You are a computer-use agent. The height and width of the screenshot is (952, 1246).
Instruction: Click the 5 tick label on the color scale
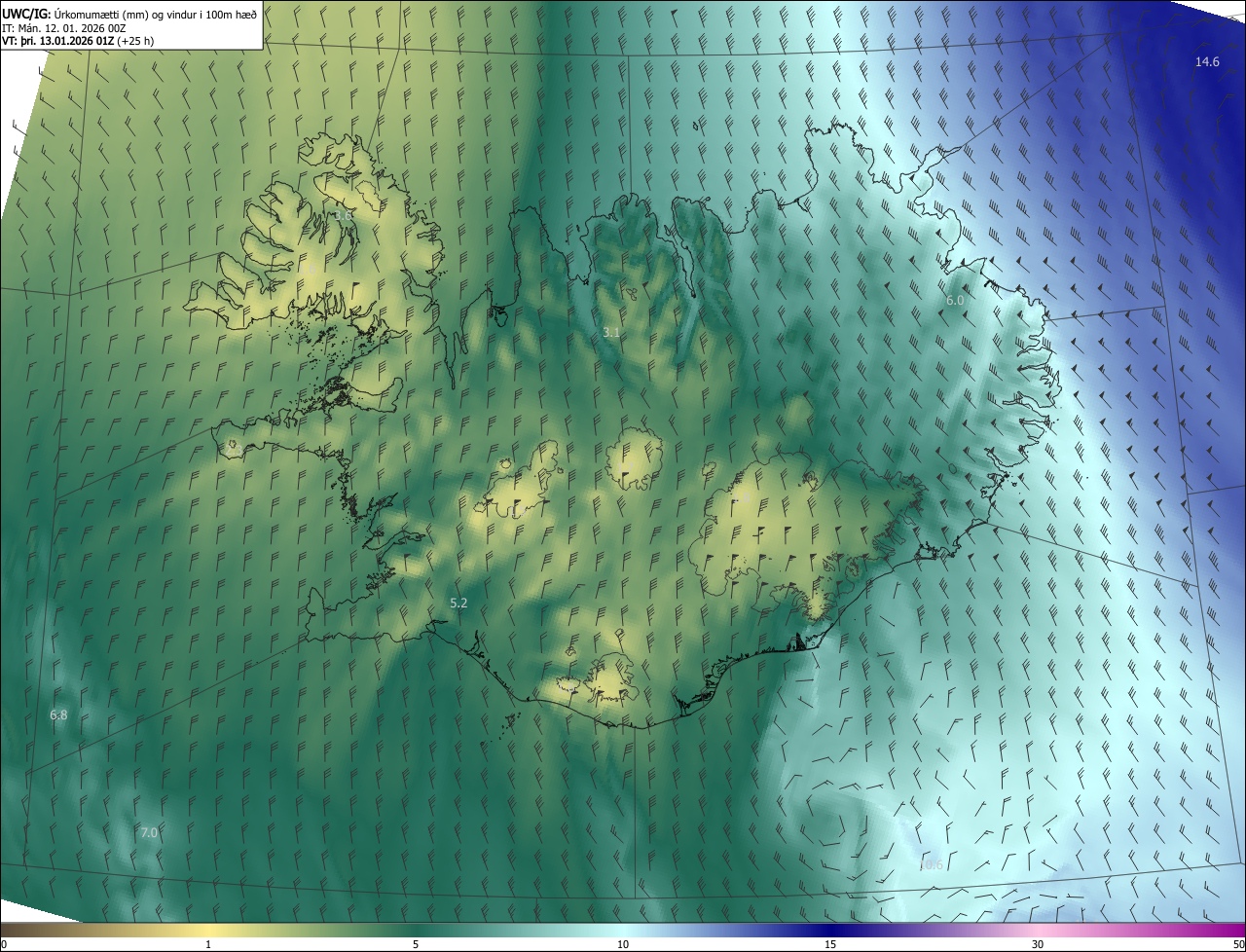pyautogui.click(x=416, y=944)
